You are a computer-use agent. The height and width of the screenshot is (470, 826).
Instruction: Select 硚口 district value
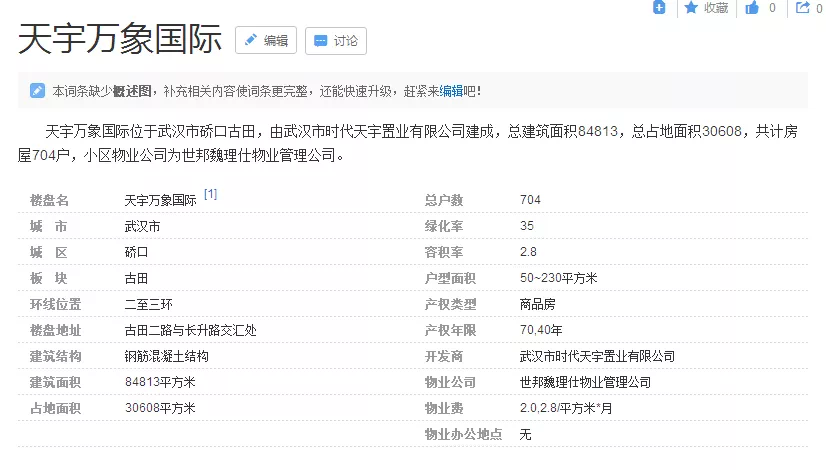[136, 252]
